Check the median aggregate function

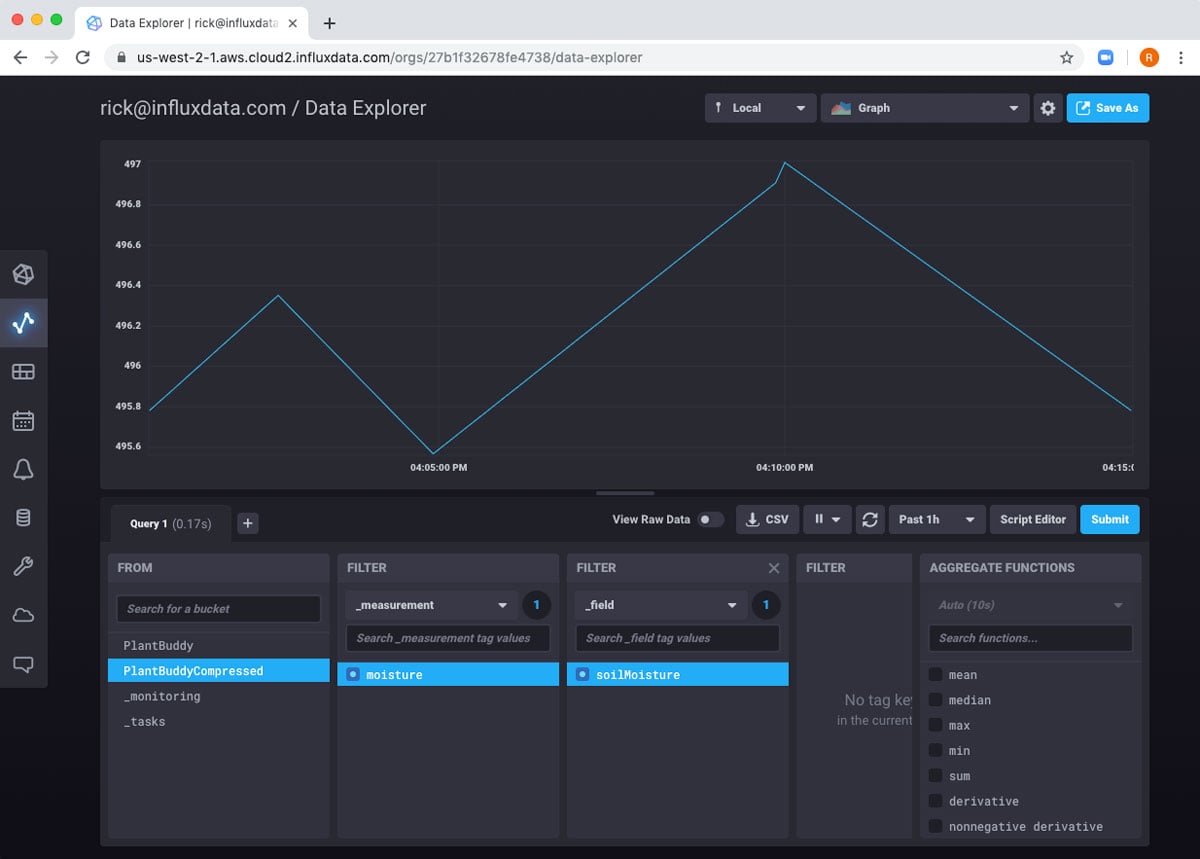(935, 700)
